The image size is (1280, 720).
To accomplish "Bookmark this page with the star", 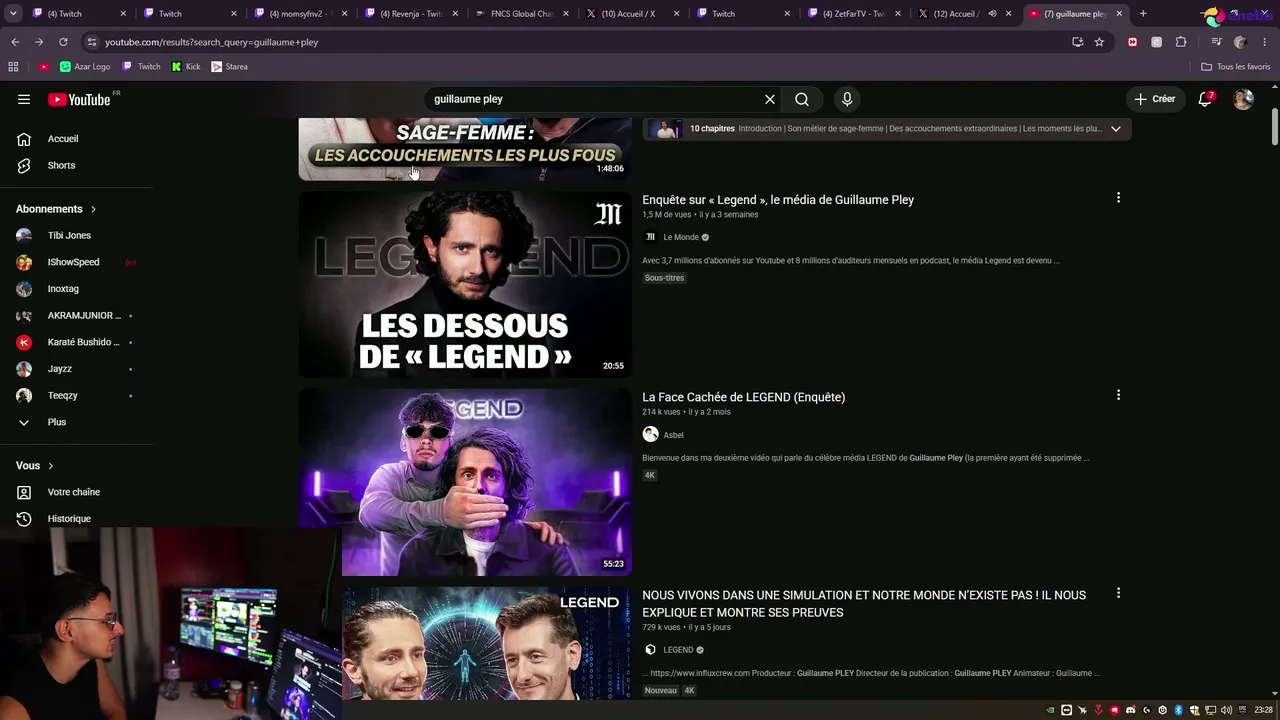I will (1099, 42).
